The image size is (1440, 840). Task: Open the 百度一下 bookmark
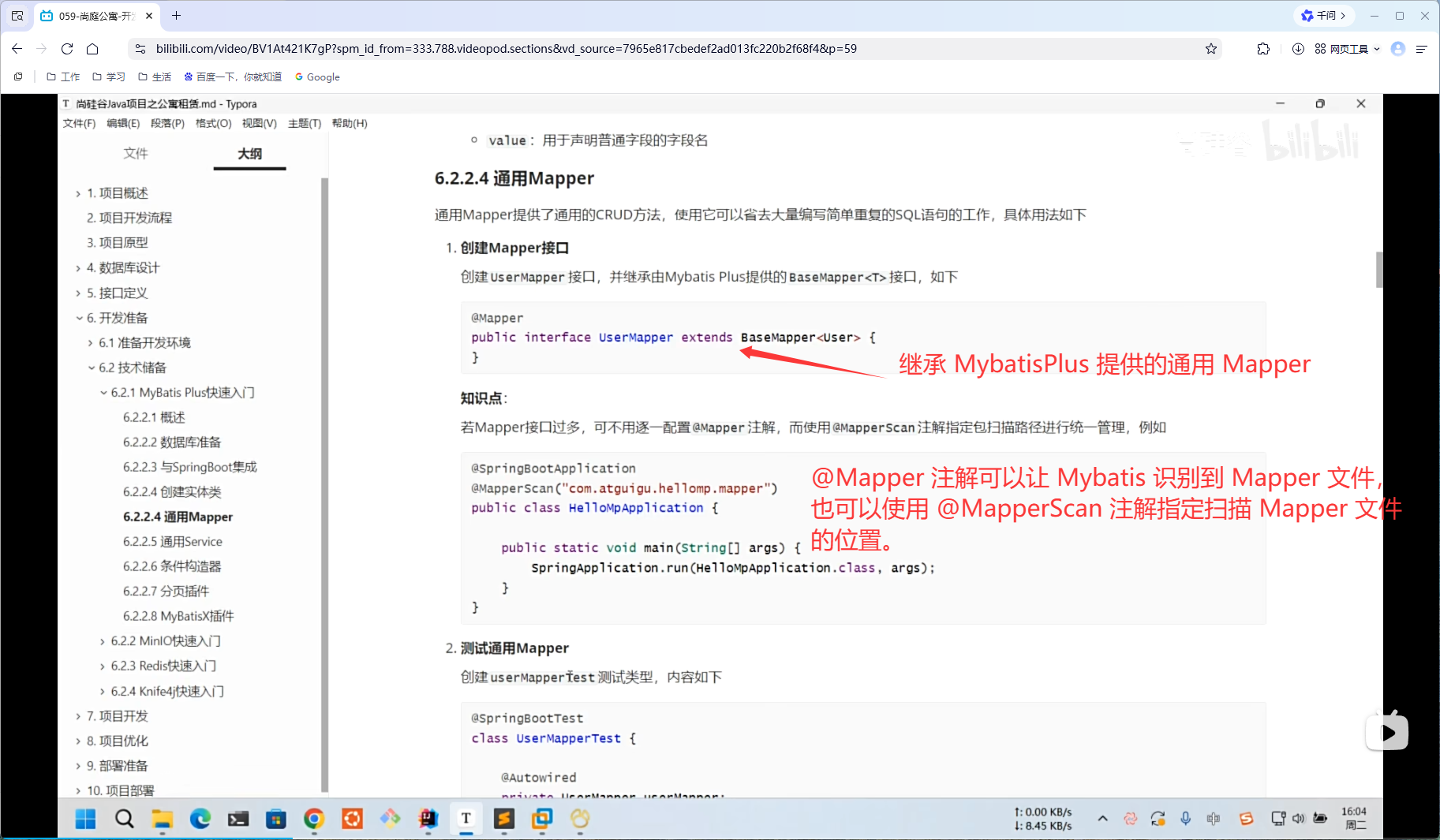click(233, 77)
